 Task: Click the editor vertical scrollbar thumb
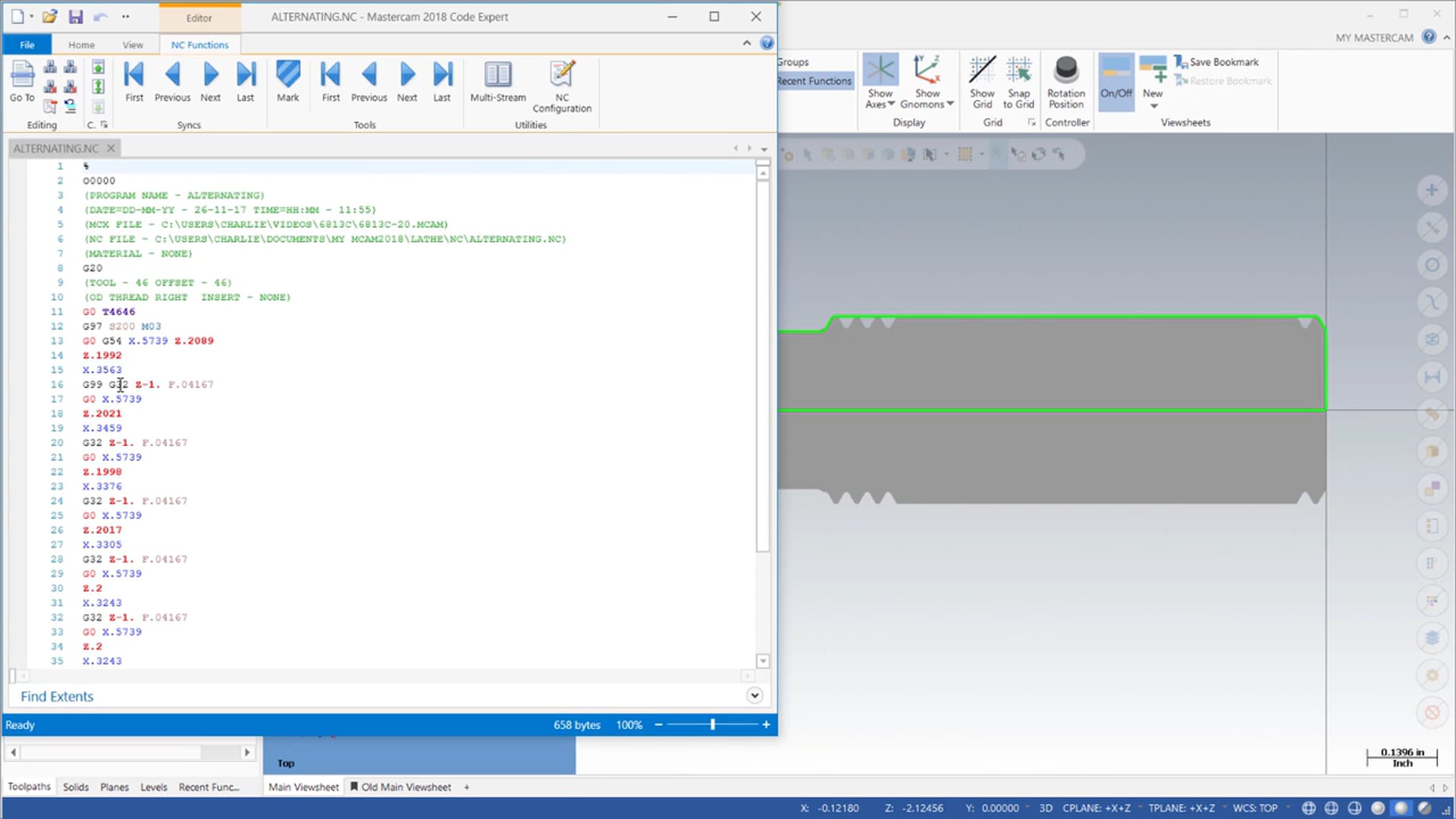pyautogui.click(x=763, y=366)
